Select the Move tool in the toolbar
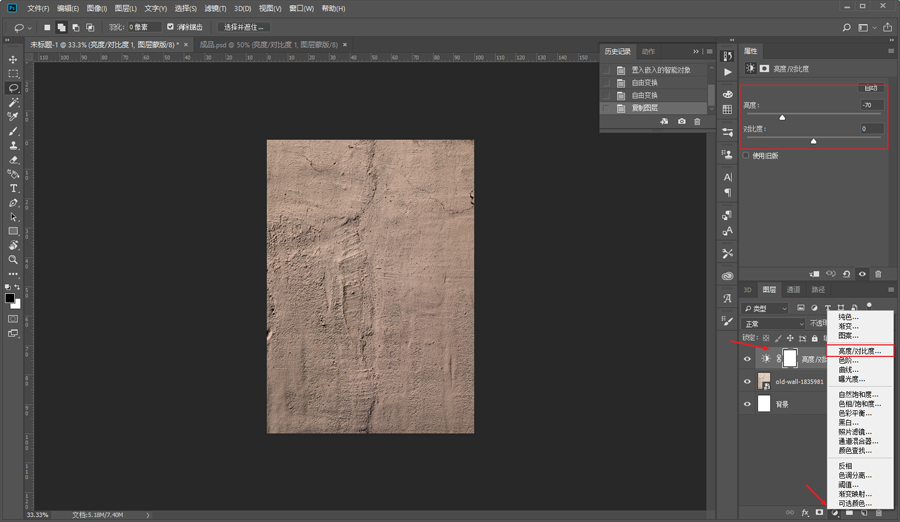This screenshot has height=522, width=900. point(13,60)
